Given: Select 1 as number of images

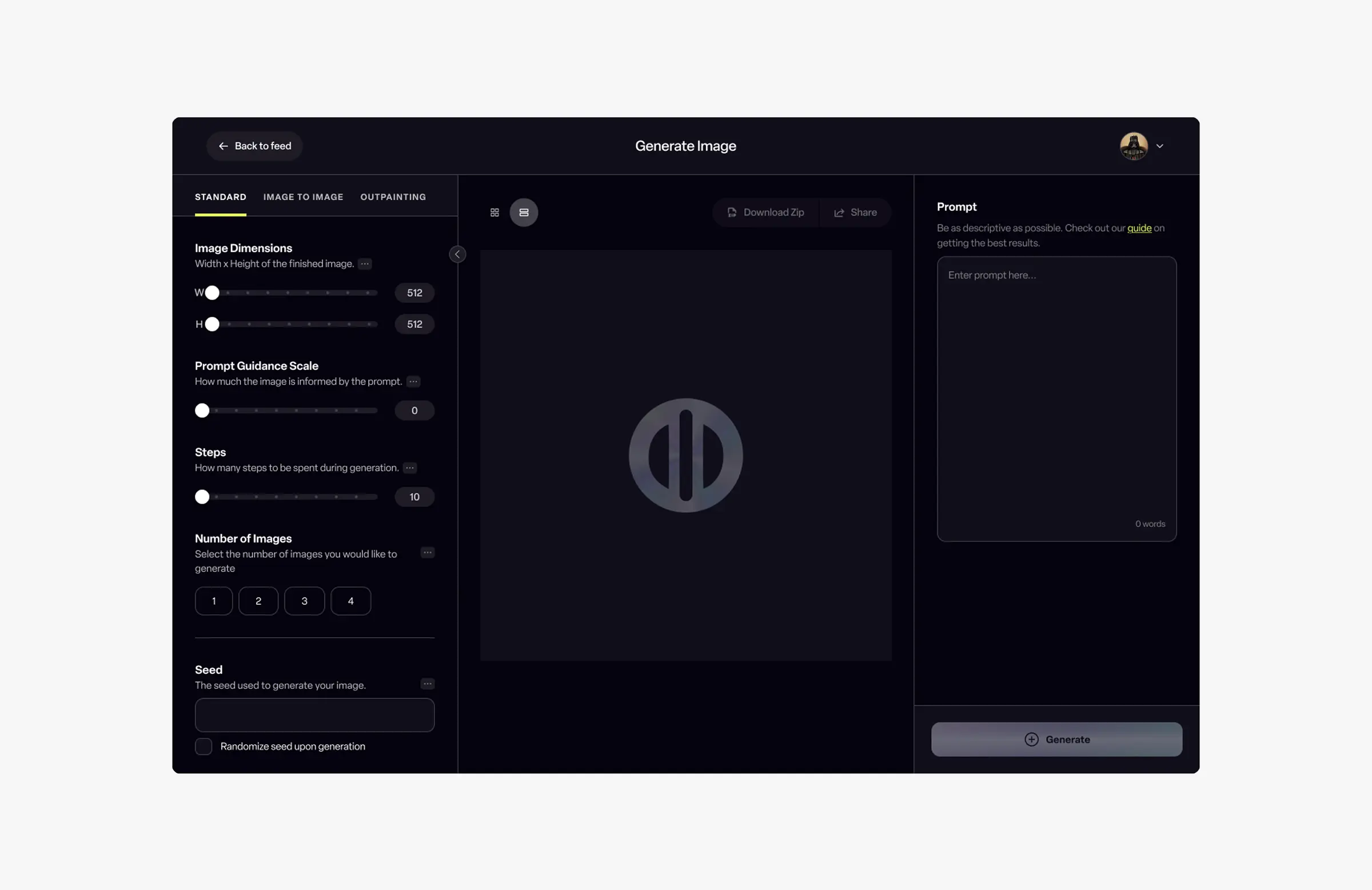Looking at the screenshot, I should [213, 601].
